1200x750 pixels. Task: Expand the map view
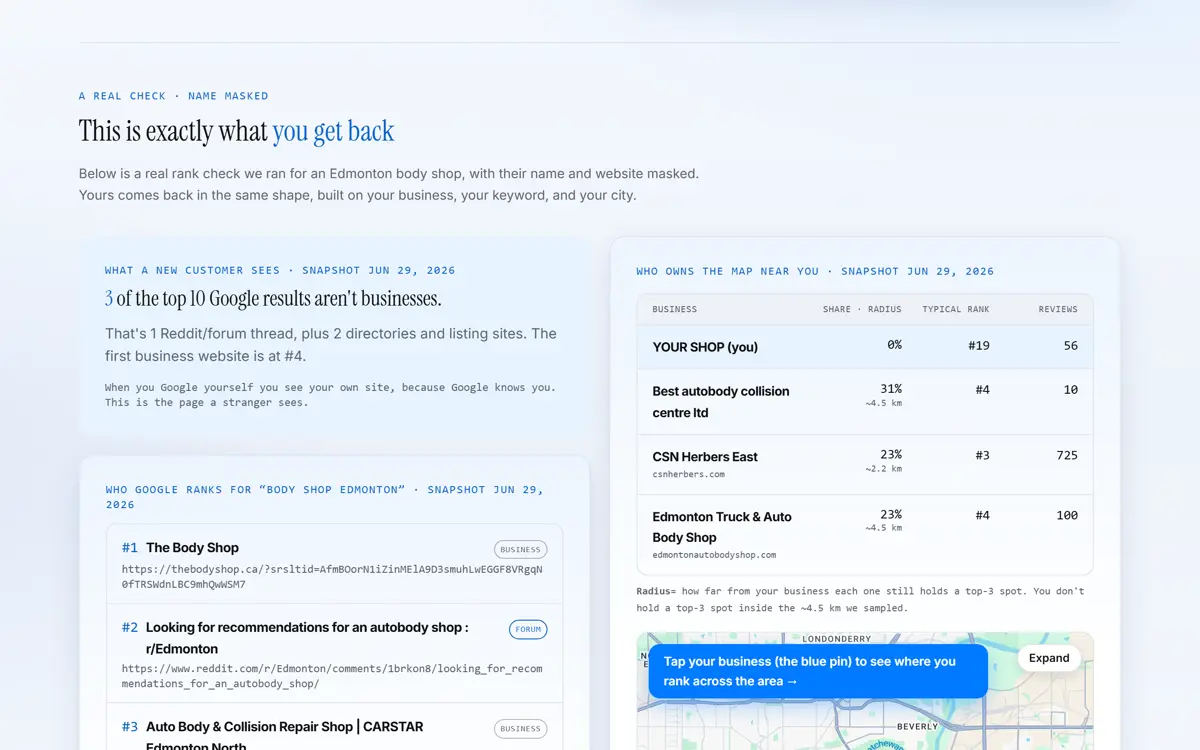tap(1049, 658)
